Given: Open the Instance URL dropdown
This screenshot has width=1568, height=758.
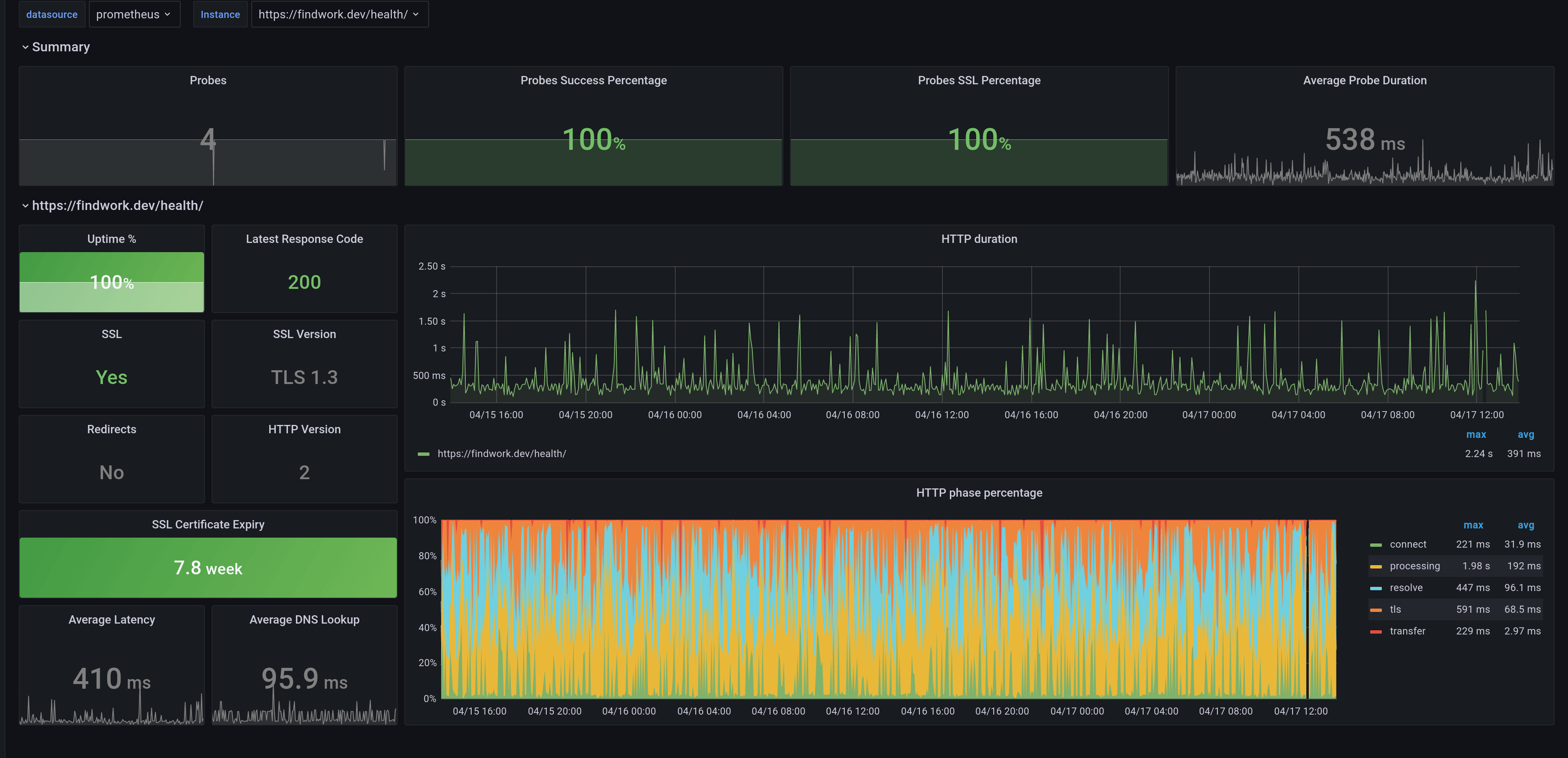Looking at the screenshot, I should click(x=339, y=14).
